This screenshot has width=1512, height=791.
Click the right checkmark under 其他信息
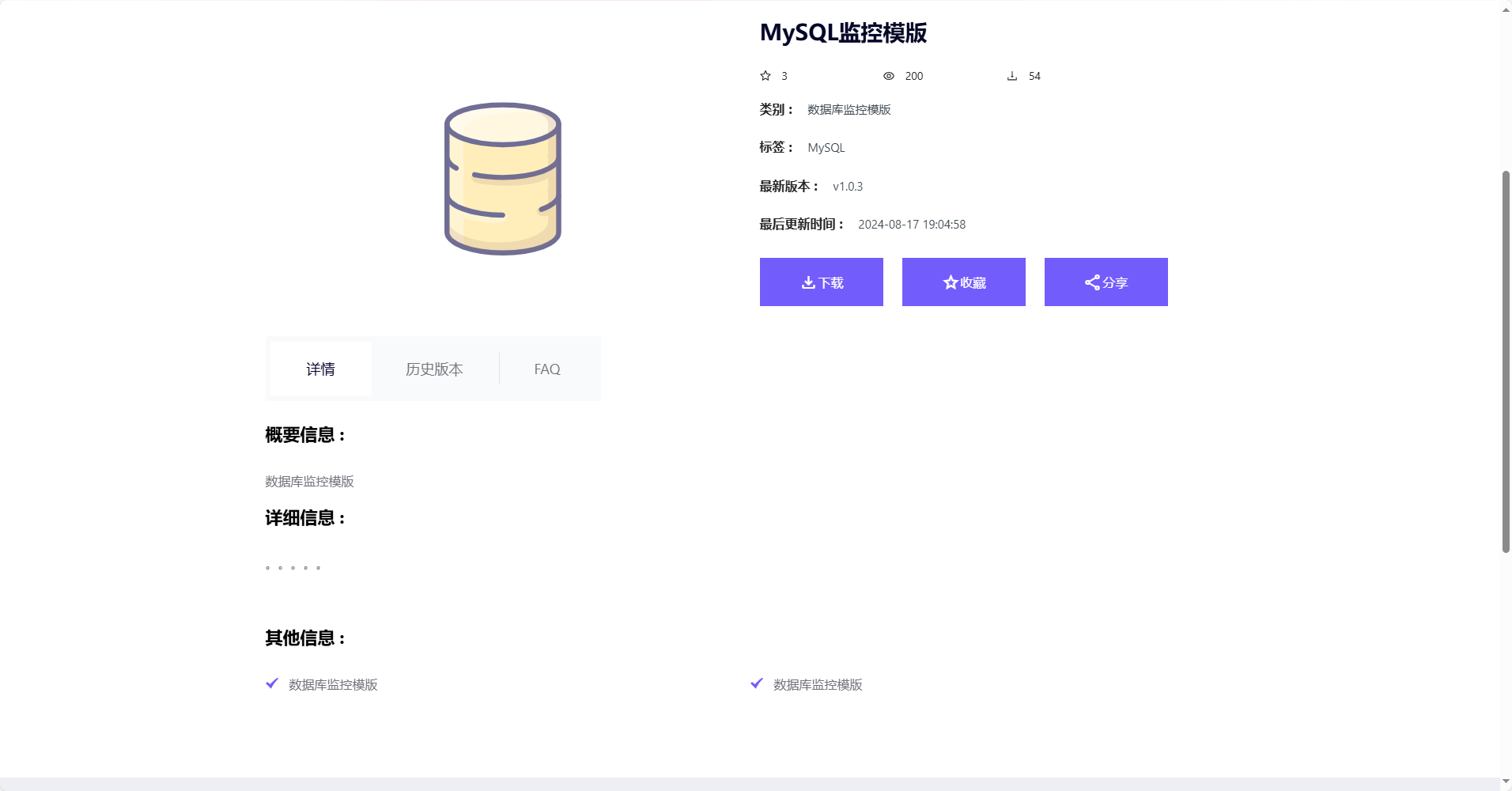pos(757,683)
